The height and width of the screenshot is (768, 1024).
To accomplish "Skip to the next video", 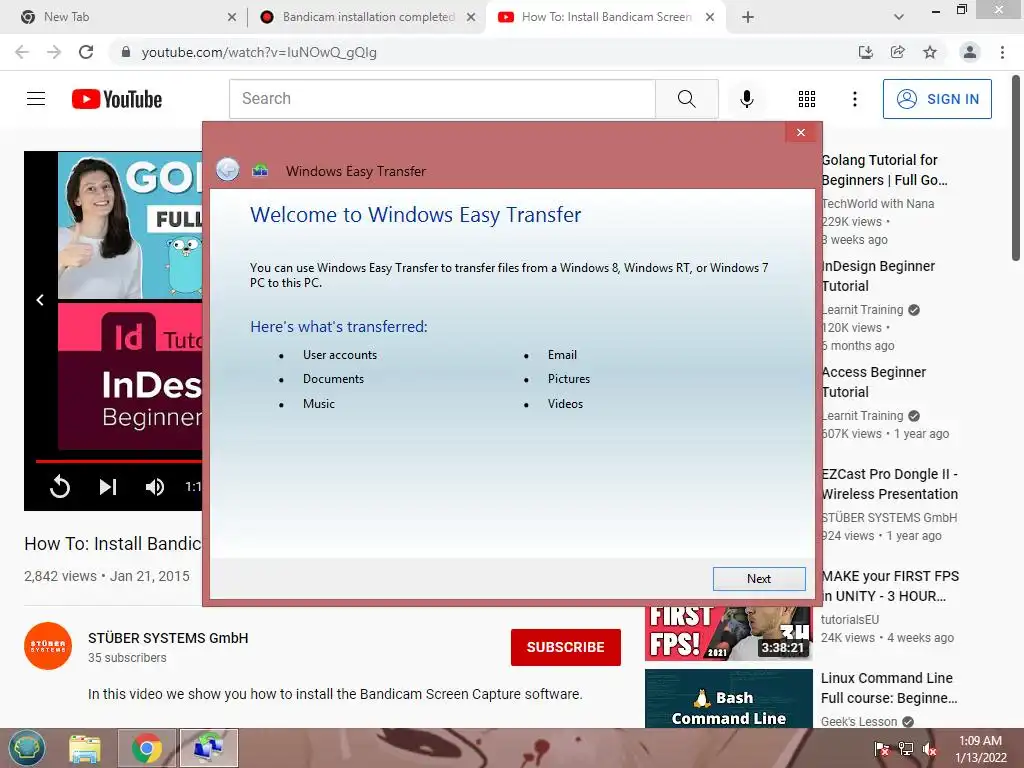I will (x=108, y=487).
